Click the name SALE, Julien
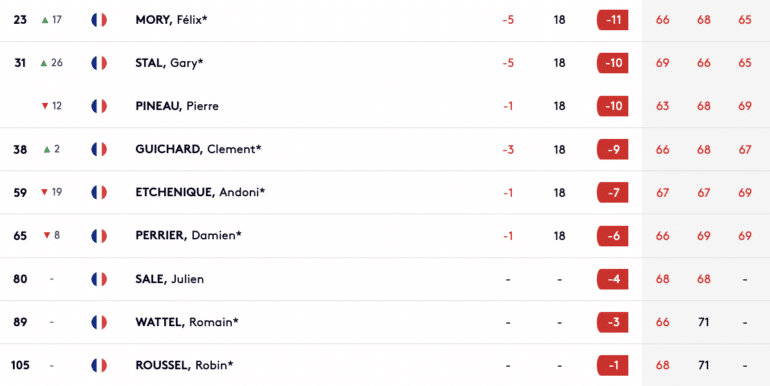This screenshot has height=386, width=770. pyautogui.click(x=169, y=279)
